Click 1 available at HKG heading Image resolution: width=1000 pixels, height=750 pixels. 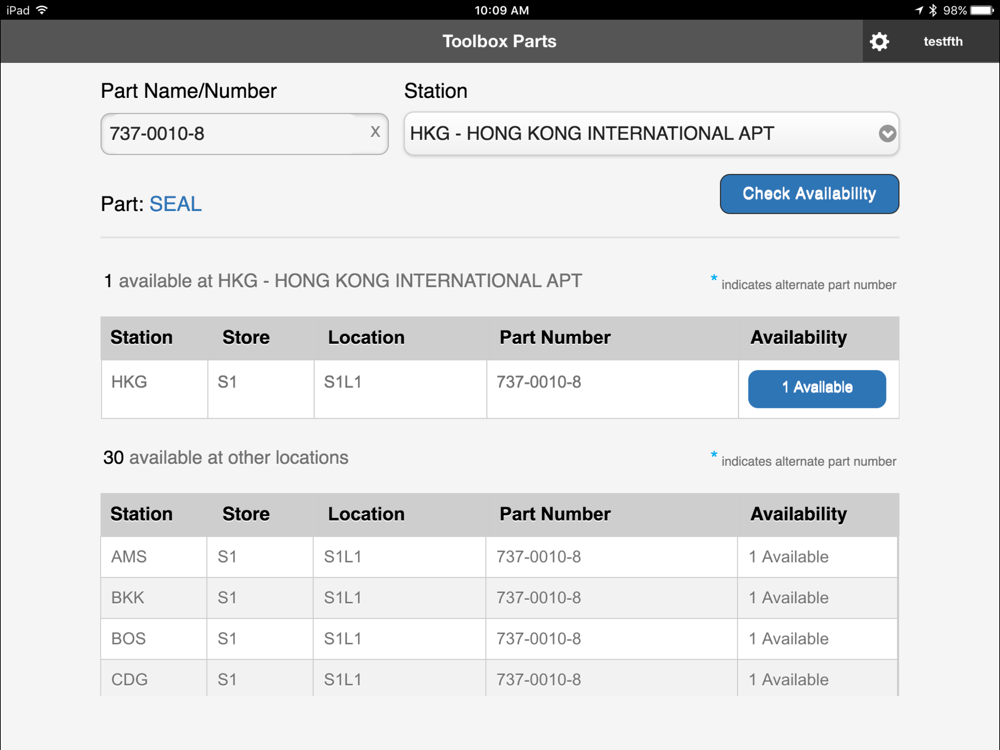tap(343, 281)
